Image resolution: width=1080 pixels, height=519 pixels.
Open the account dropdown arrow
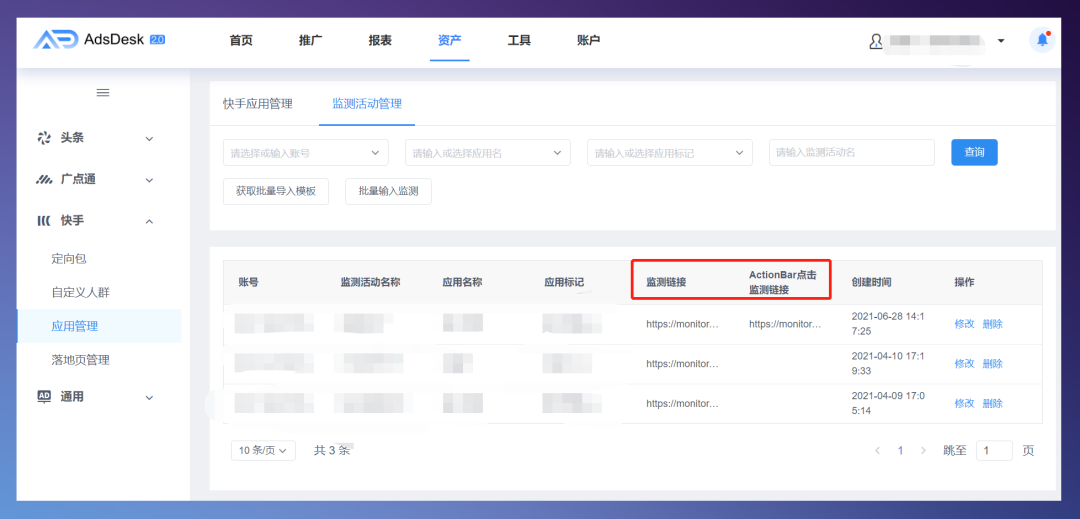click(1001, 41)
